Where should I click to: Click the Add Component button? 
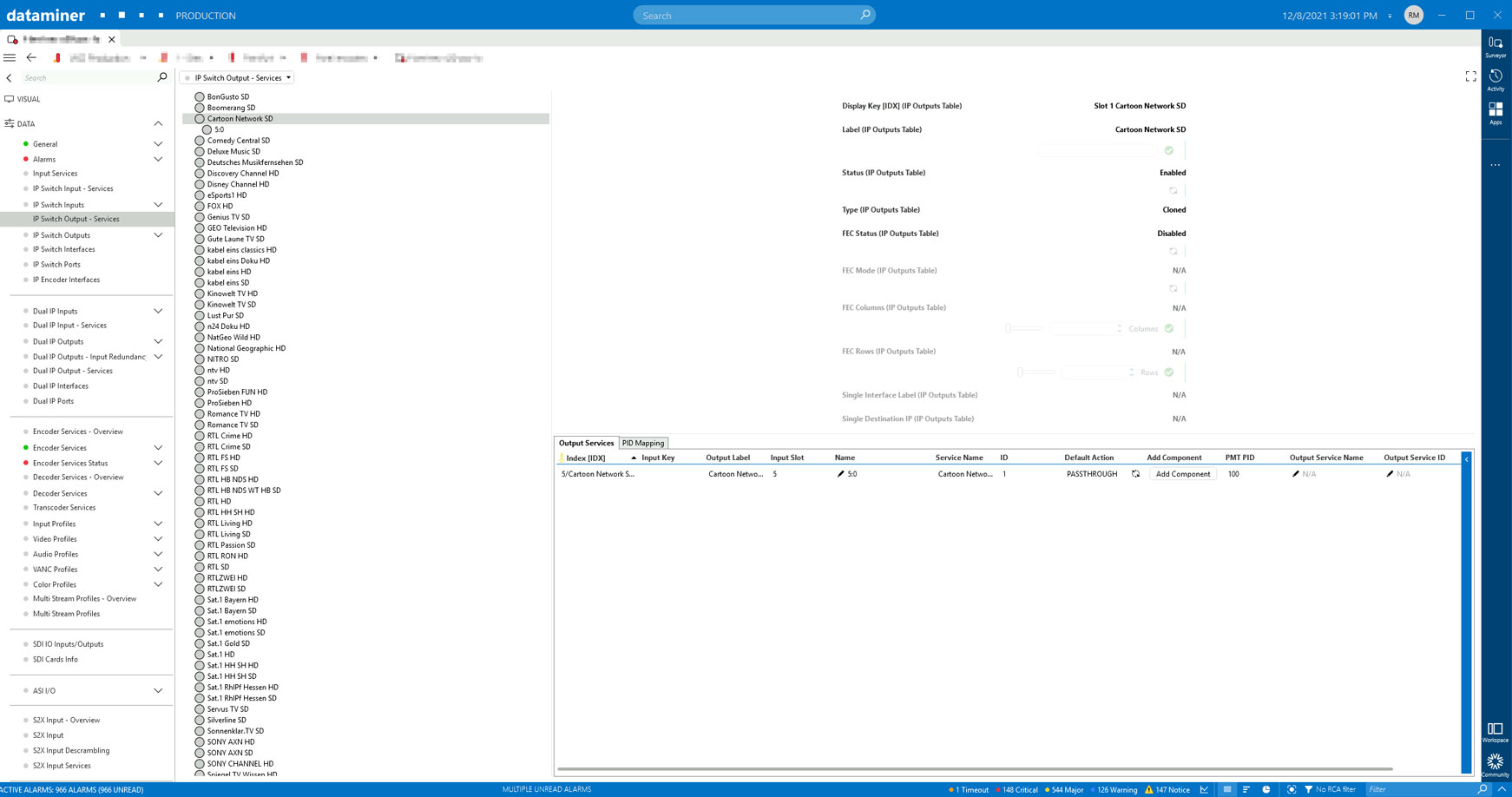point(1183,474)
